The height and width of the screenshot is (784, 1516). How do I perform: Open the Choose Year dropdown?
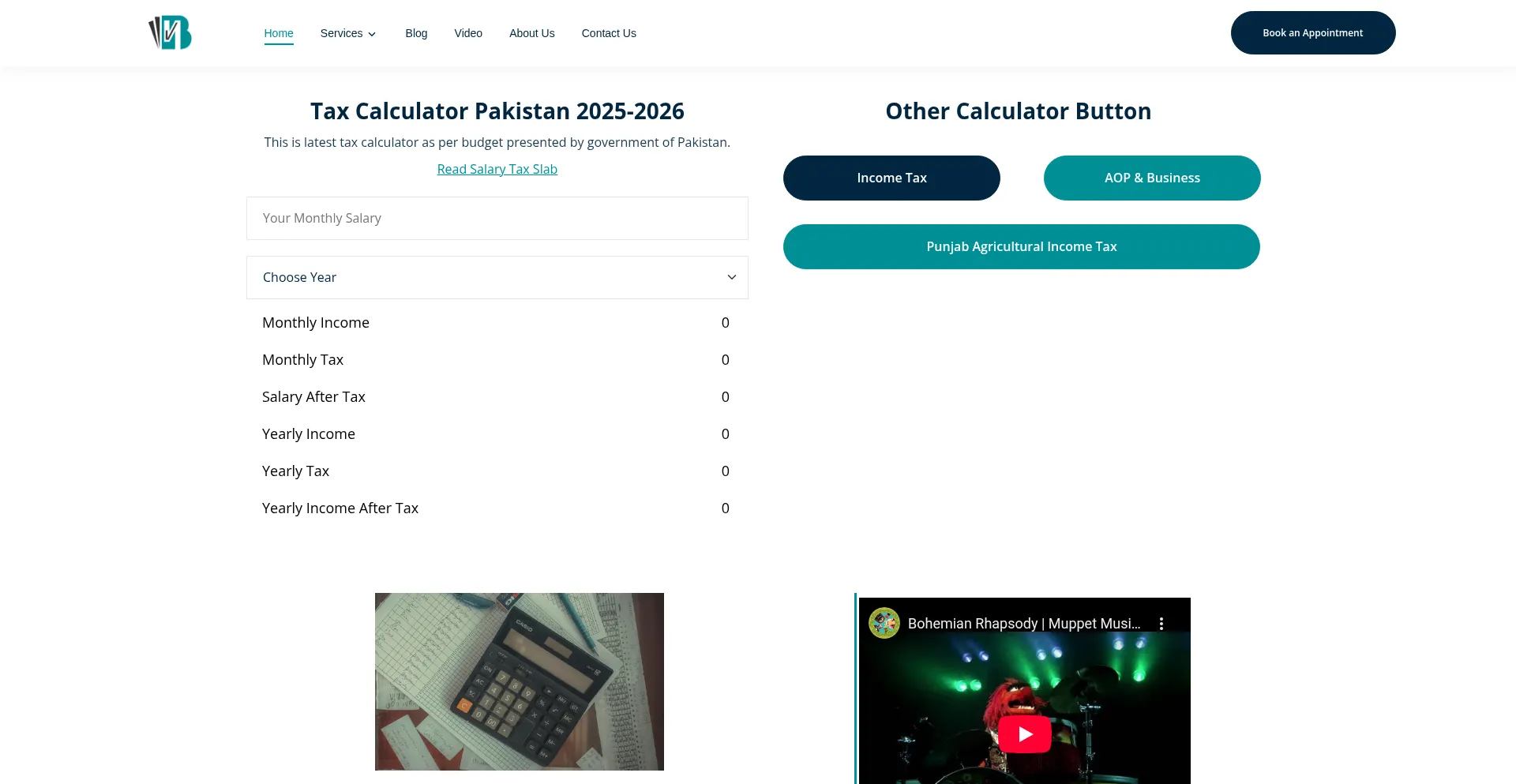point(497,277)
